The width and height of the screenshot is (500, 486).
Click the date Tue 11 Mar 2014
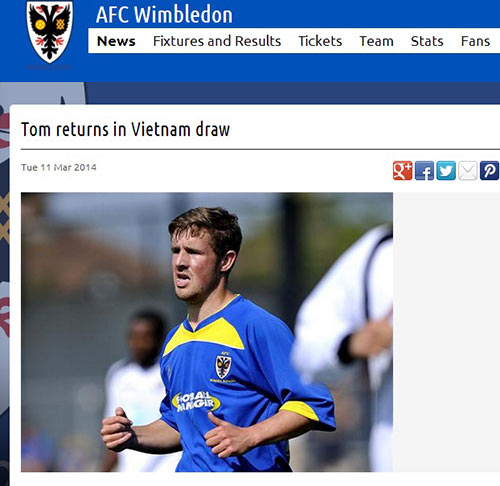(59, 167)
